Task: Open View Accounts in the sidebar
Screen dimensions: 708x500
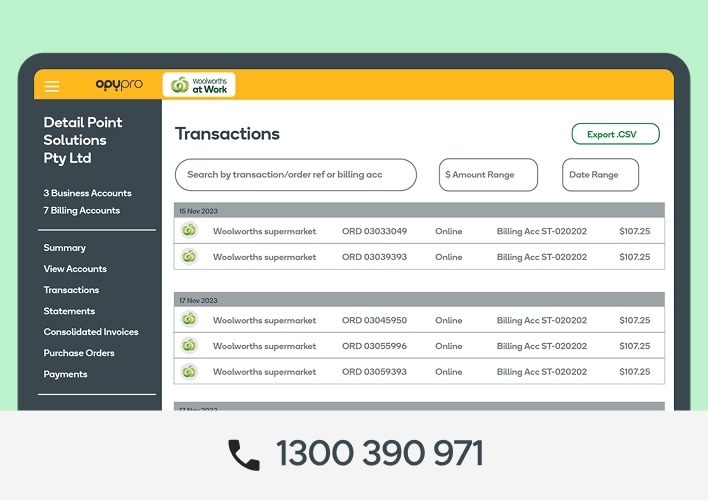Action: (75, 269)
